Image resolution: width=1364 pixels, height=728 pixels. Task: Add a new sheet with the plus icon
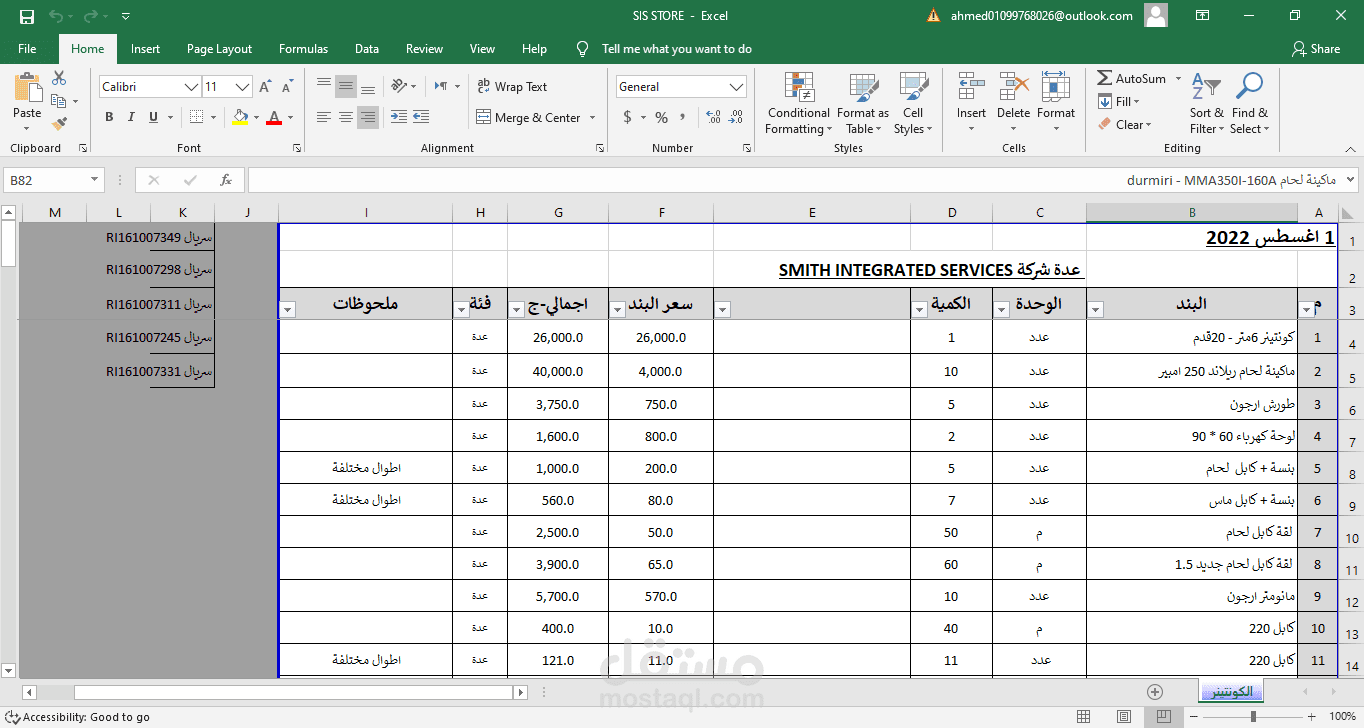1155,692
